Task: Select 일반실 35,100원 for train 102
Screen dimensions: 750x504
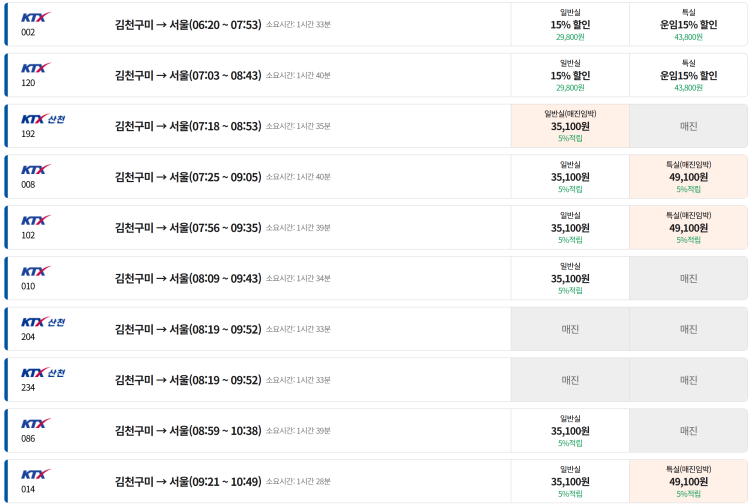Action: [570, 228]
